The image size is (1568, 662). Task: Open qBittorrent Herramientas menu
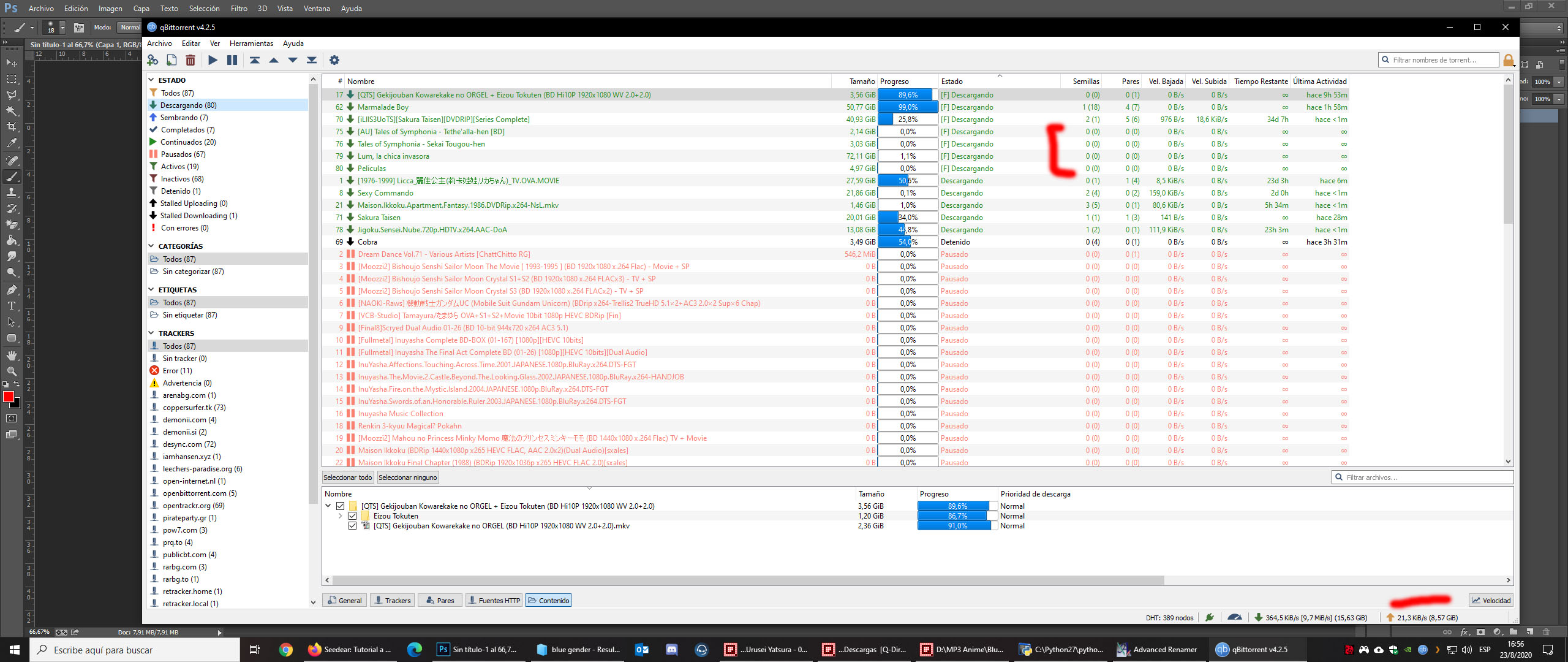click(x=251, y=44)
